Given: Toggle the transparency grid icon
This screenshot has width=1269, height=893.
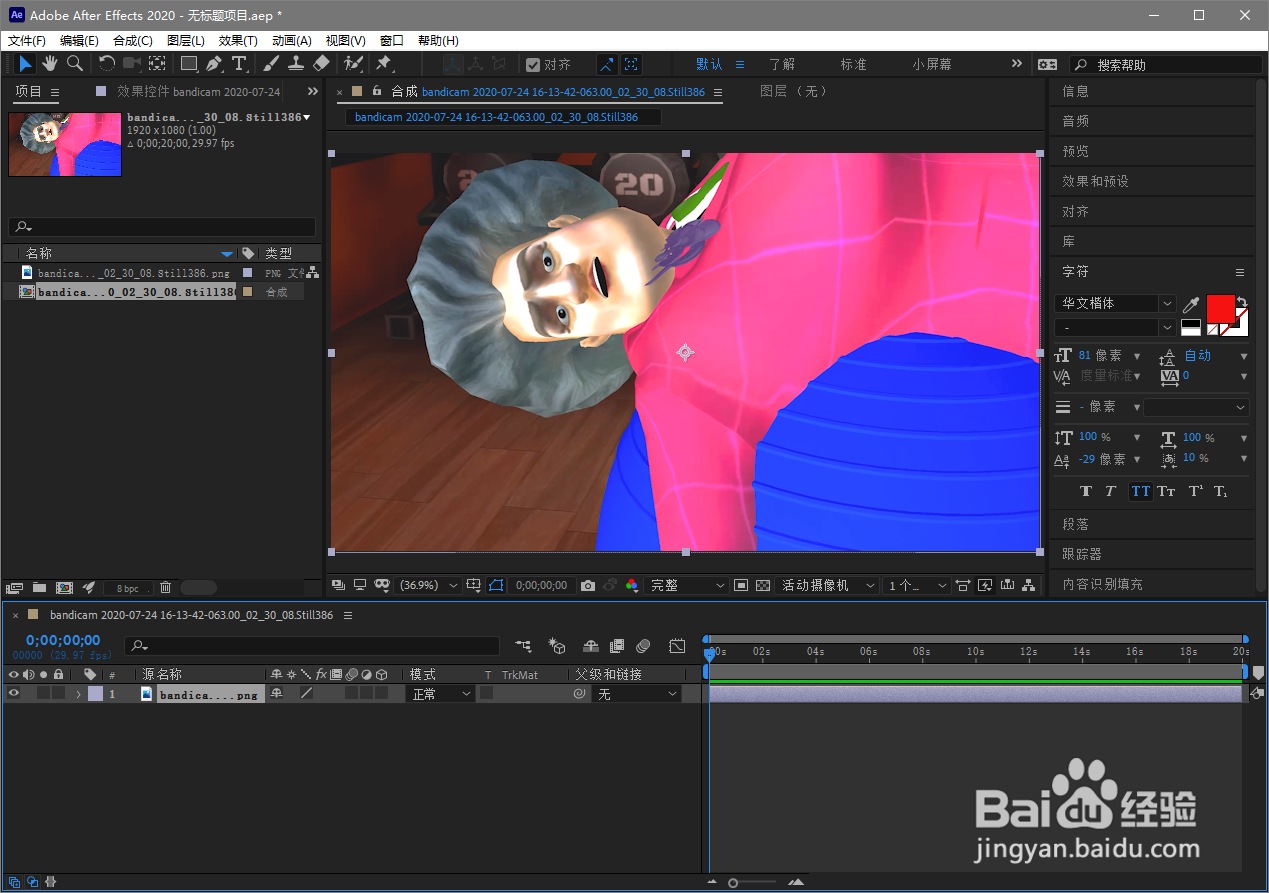Looking at the screenshot, I should pos(763,585).
